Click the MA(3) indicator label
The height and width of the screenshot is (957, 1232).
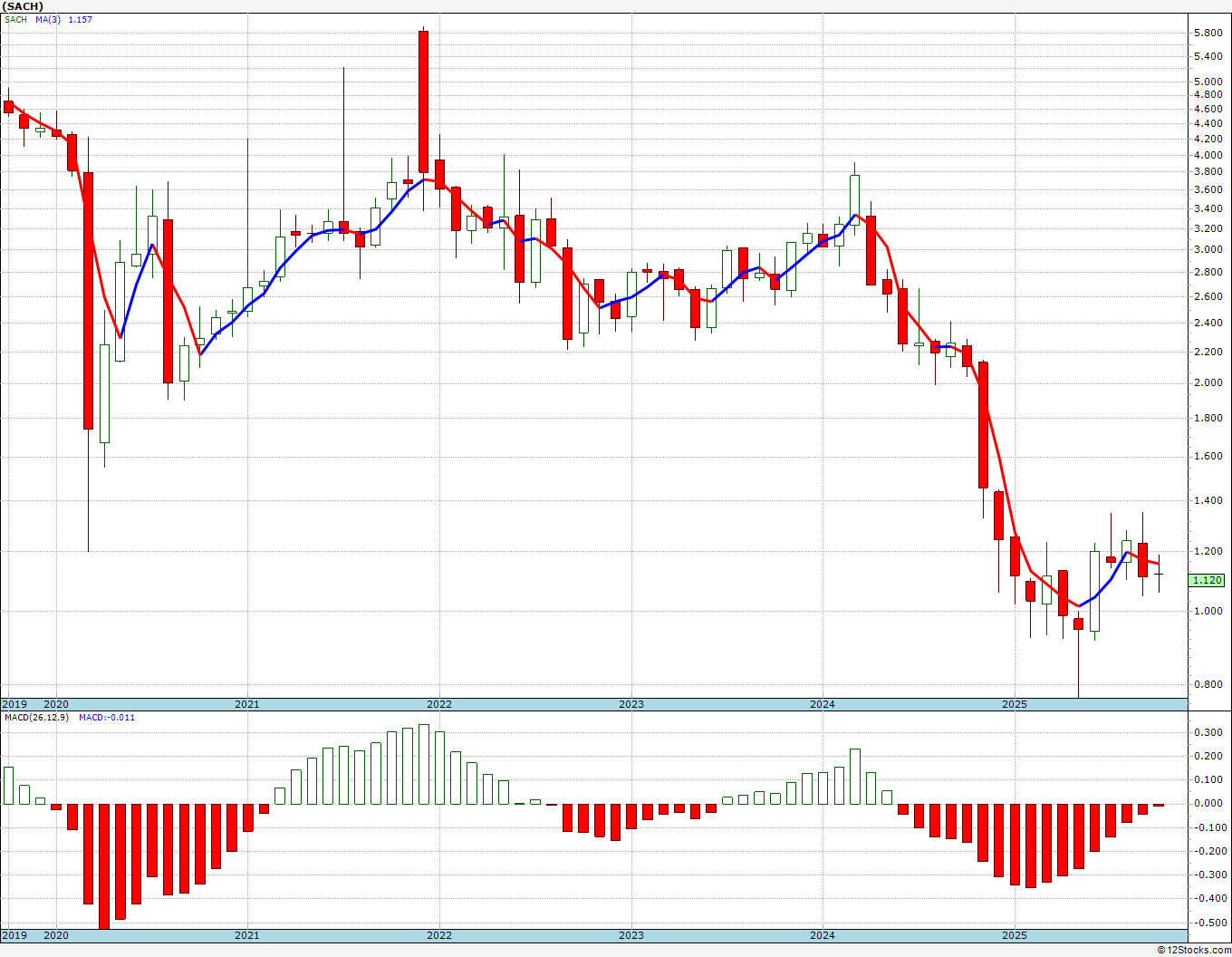click(x=50, y=20)
